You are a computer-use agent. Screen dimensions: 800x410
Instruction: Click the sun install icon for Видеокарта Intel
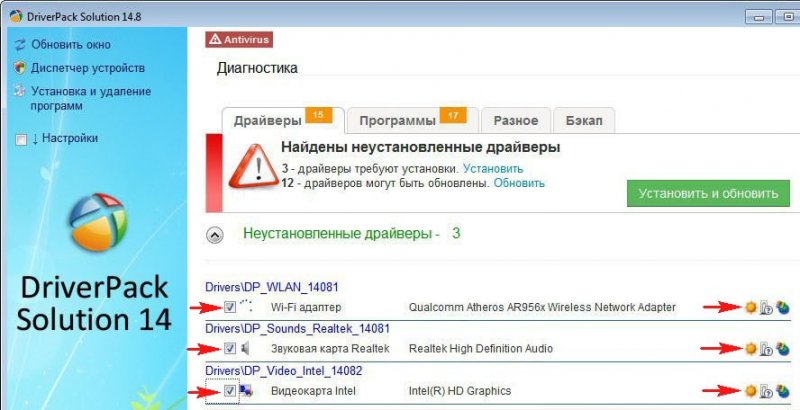pos(751,391)
